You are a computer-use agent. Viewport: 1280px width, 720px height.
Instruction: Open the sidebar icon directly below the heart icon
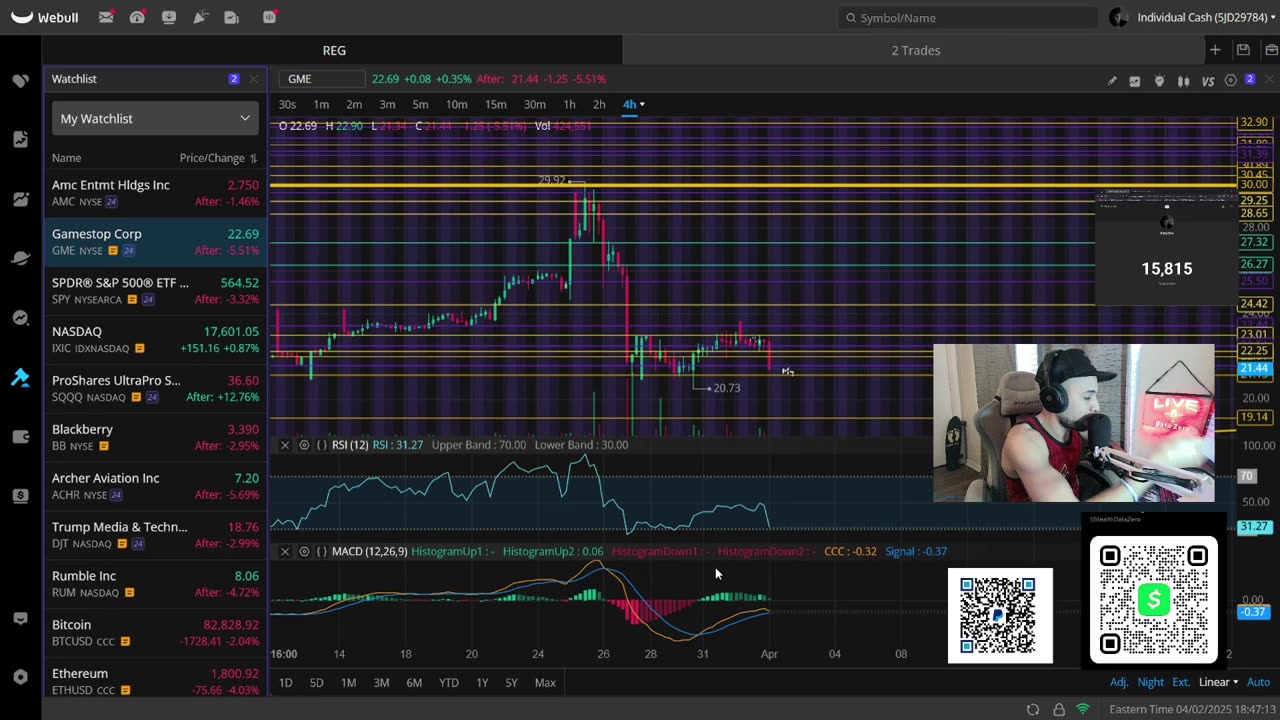(x=21, y=139)
